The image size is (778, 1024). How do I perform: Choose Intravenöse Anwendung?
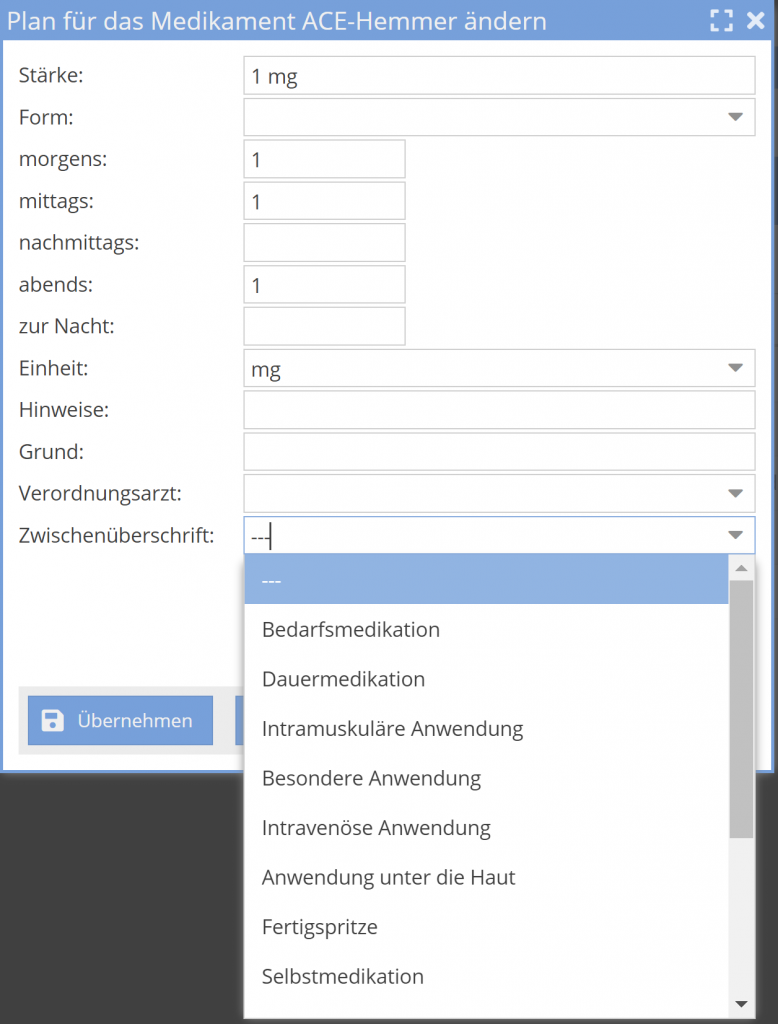click(486, 828)
